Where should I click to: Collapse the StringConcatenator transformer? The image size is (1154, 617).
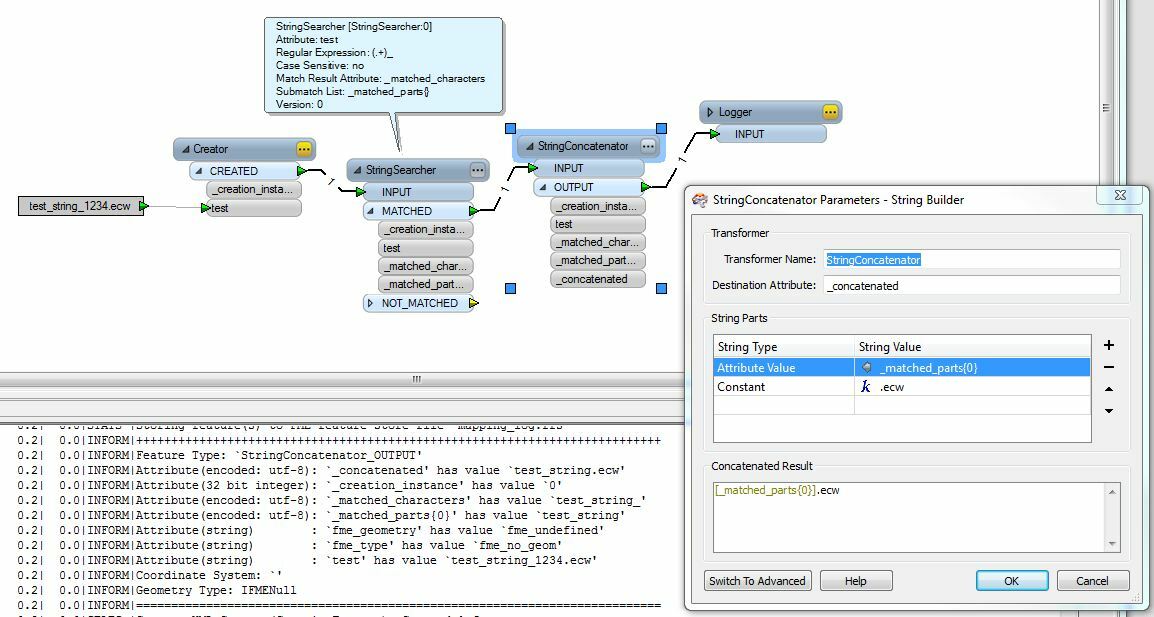[528, 146]
